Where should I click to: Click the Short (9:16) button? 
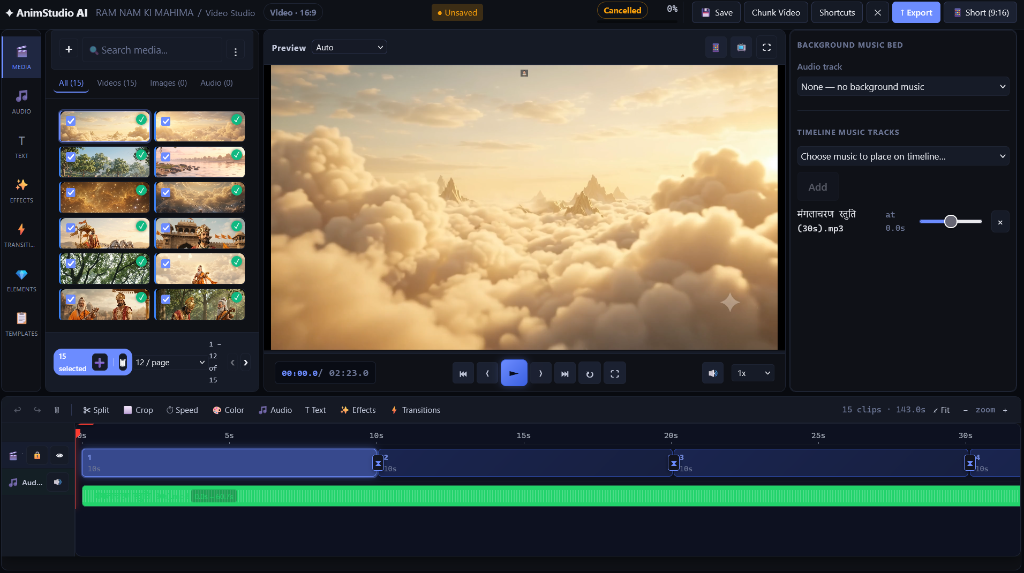click(982, 12)
